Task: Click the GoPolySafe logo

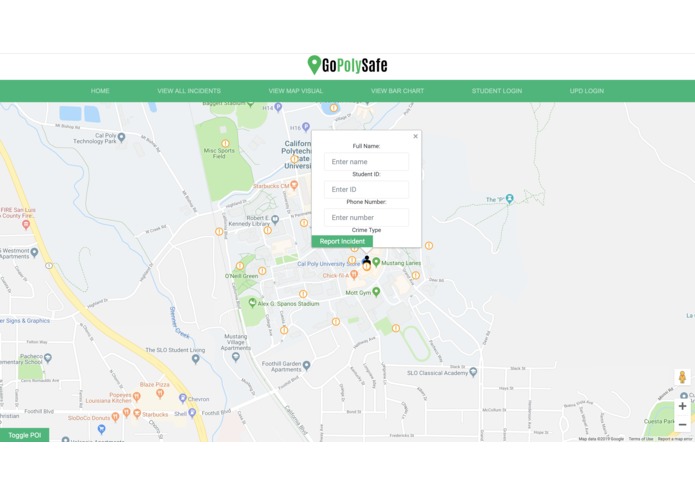Action: 348,65
